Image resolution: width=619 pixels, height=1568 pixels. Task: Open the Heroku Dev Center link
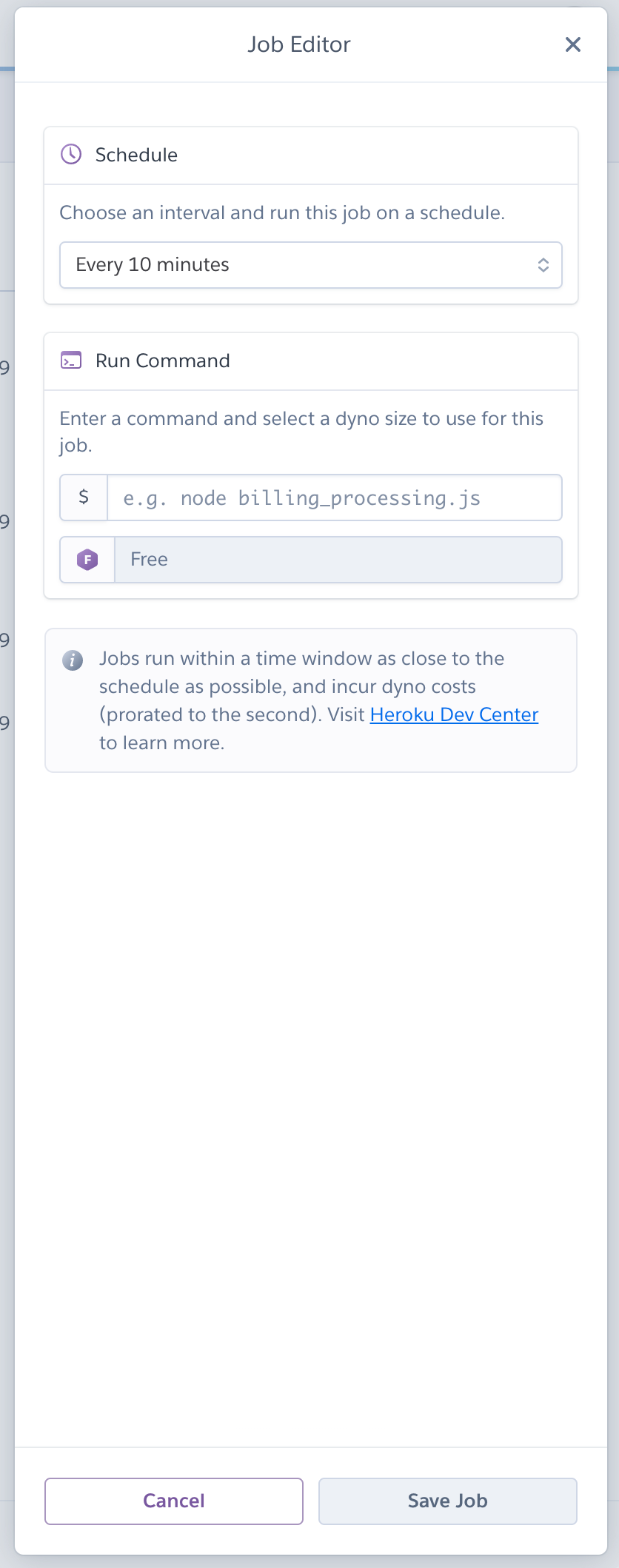point(454,714)
